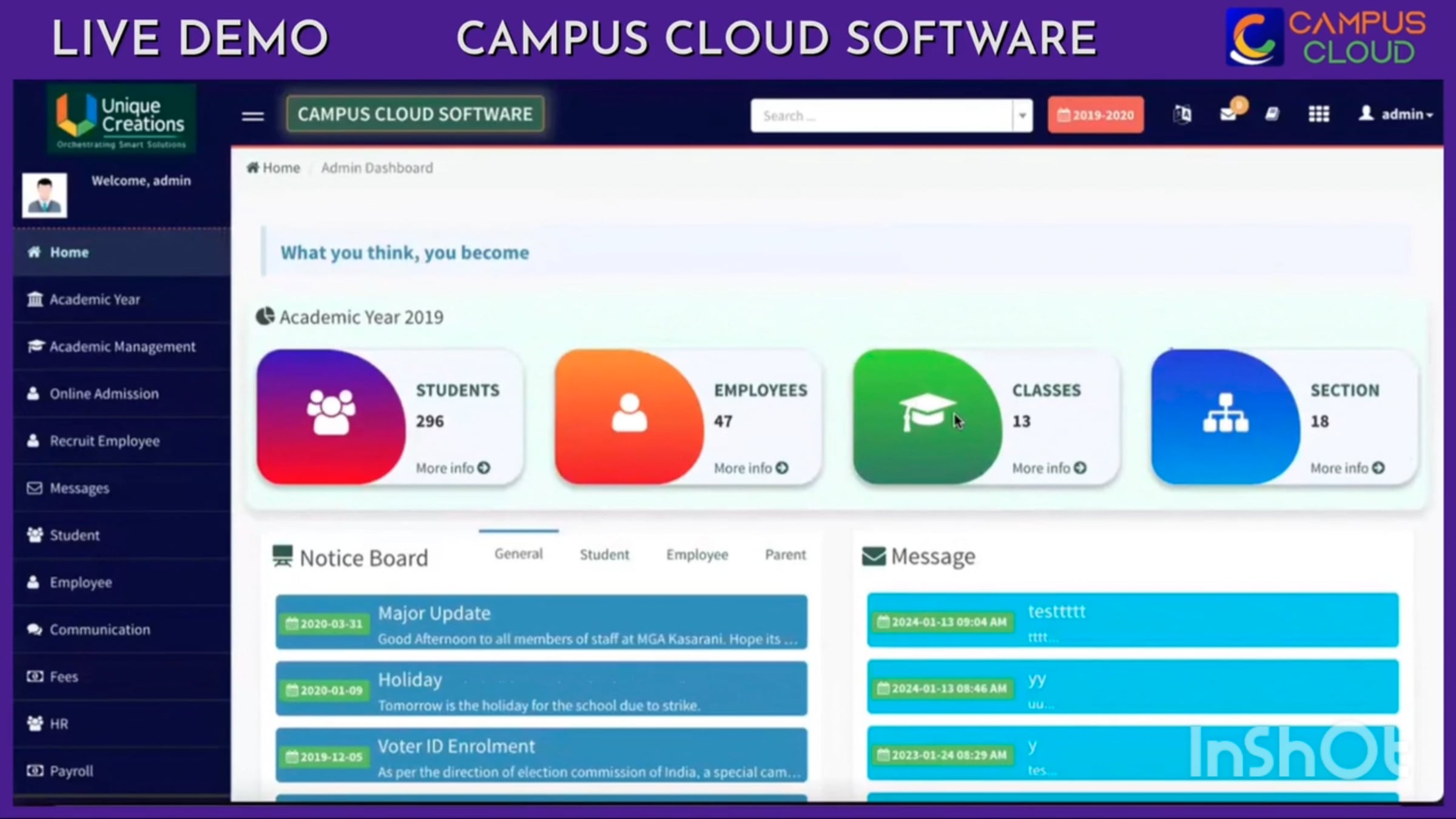Open Messages in the sidebar

(x=121, y=488)
